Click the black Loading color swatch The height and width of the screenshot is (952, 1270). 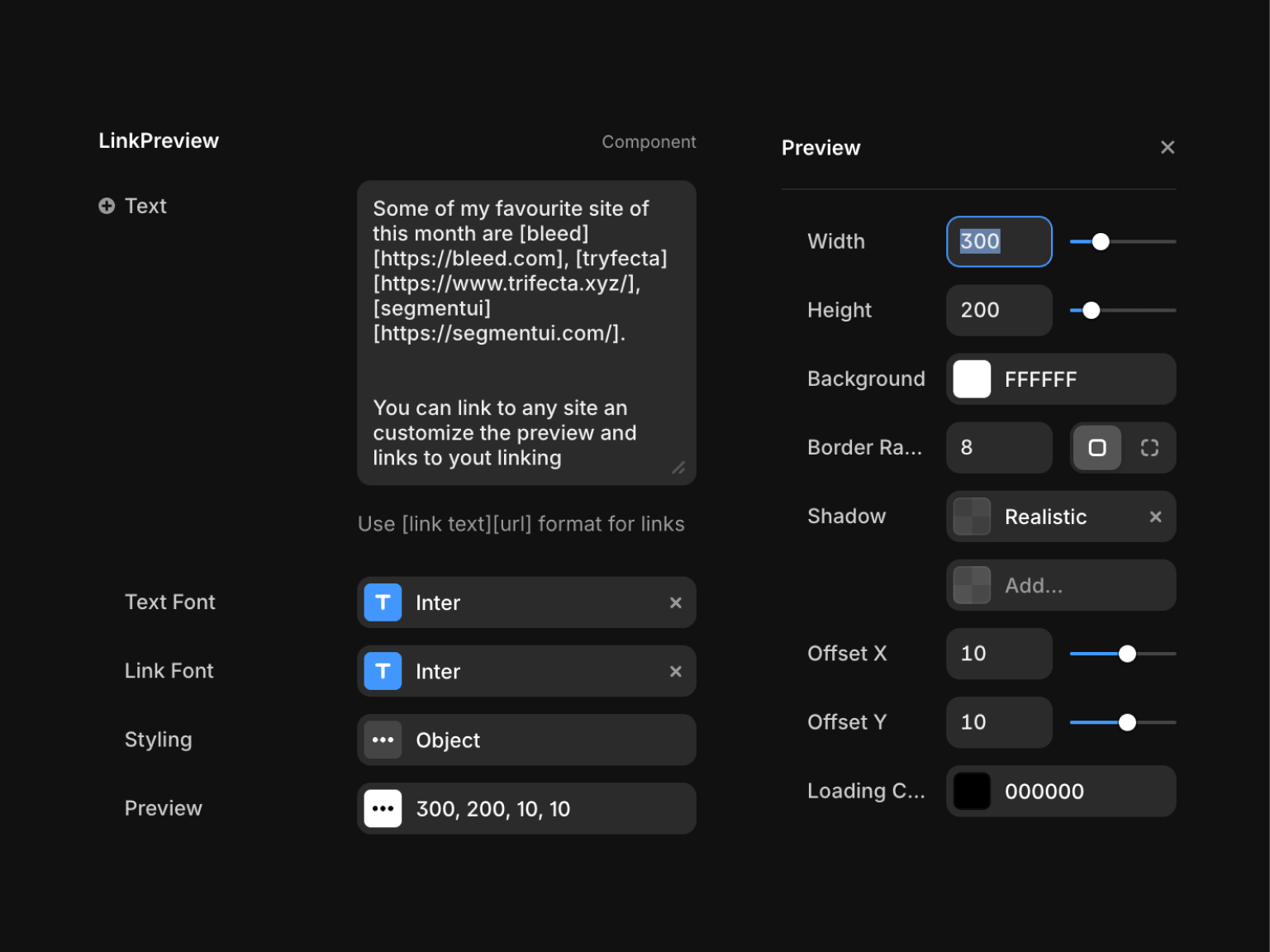tap(972, 791)
